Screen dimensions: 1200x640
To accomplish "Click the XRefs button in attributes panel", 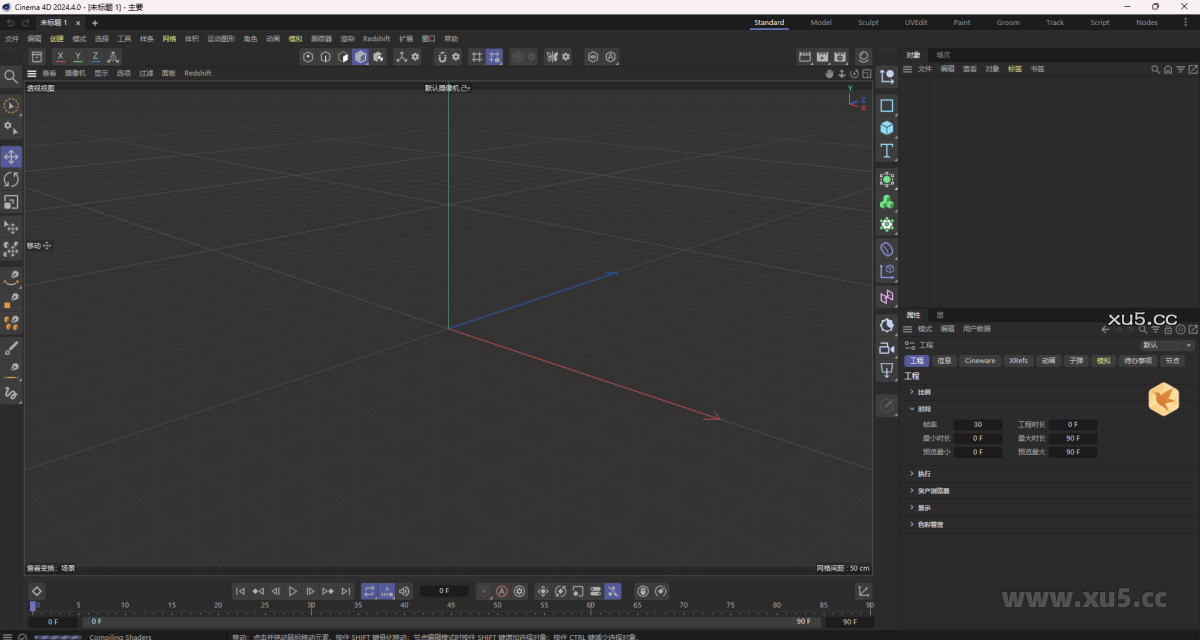I will [1017, 360].
